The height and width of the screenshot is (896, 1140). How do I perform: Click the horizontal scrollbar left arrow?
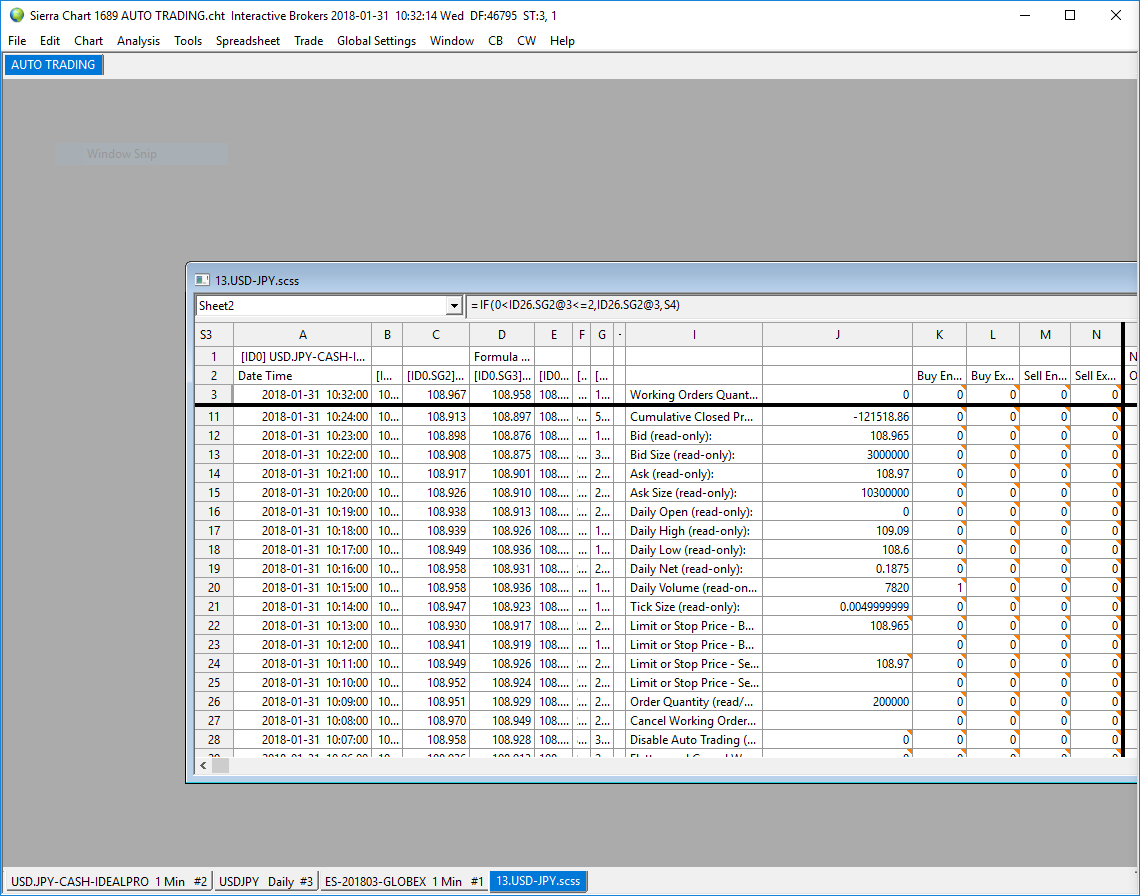[204, 765]
